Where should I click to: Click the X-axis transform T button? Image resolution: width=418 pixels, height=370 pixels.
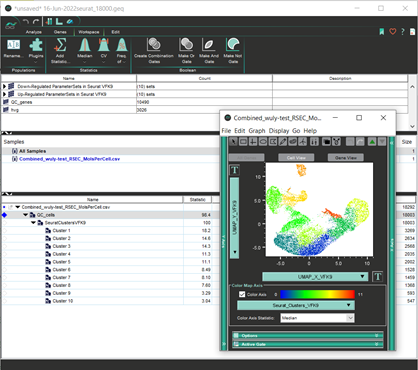pyautogui.click(x=378, y=277)
